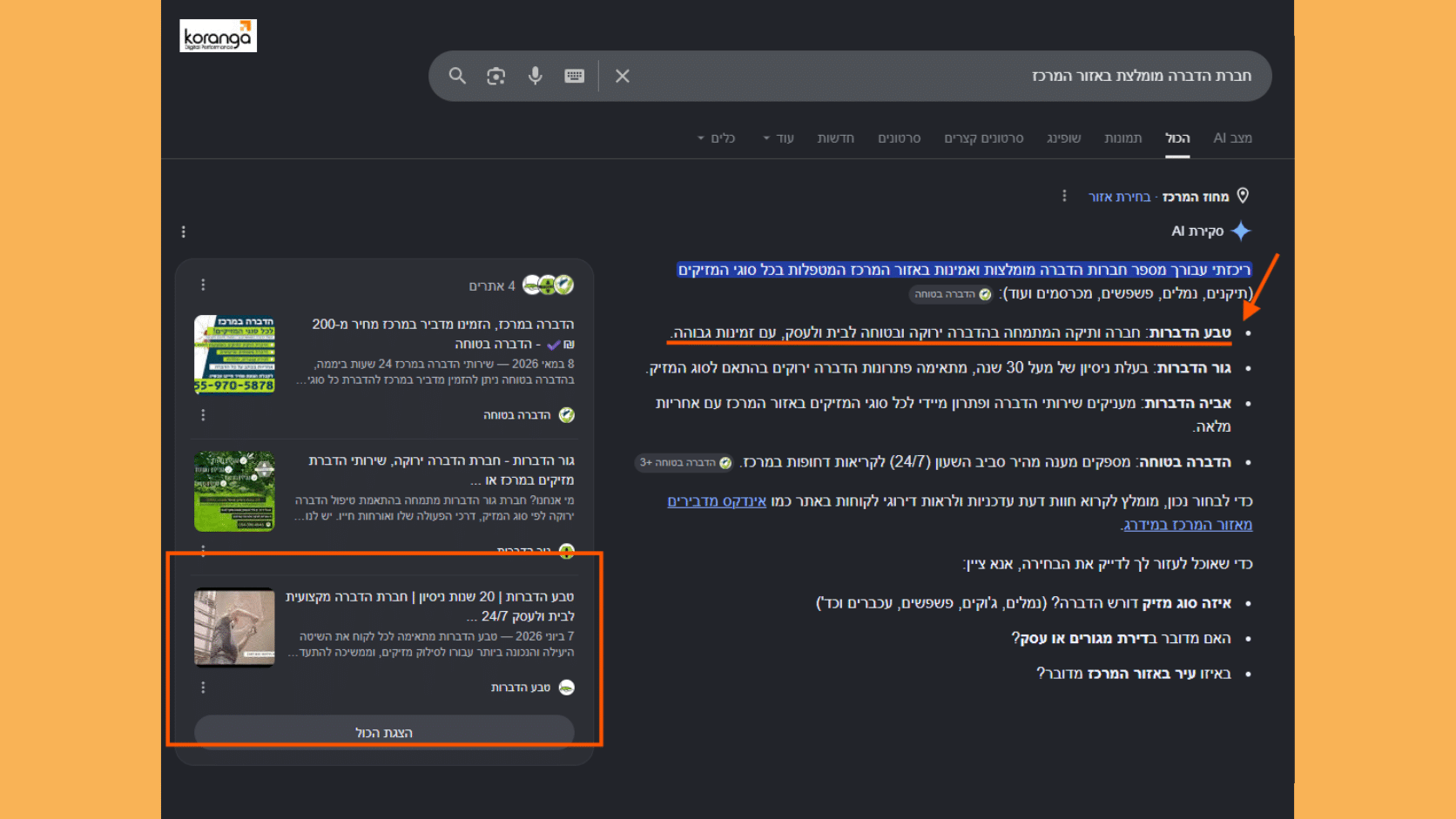
Task: Click the Koranga logo
Action: (x=218, y=36)
